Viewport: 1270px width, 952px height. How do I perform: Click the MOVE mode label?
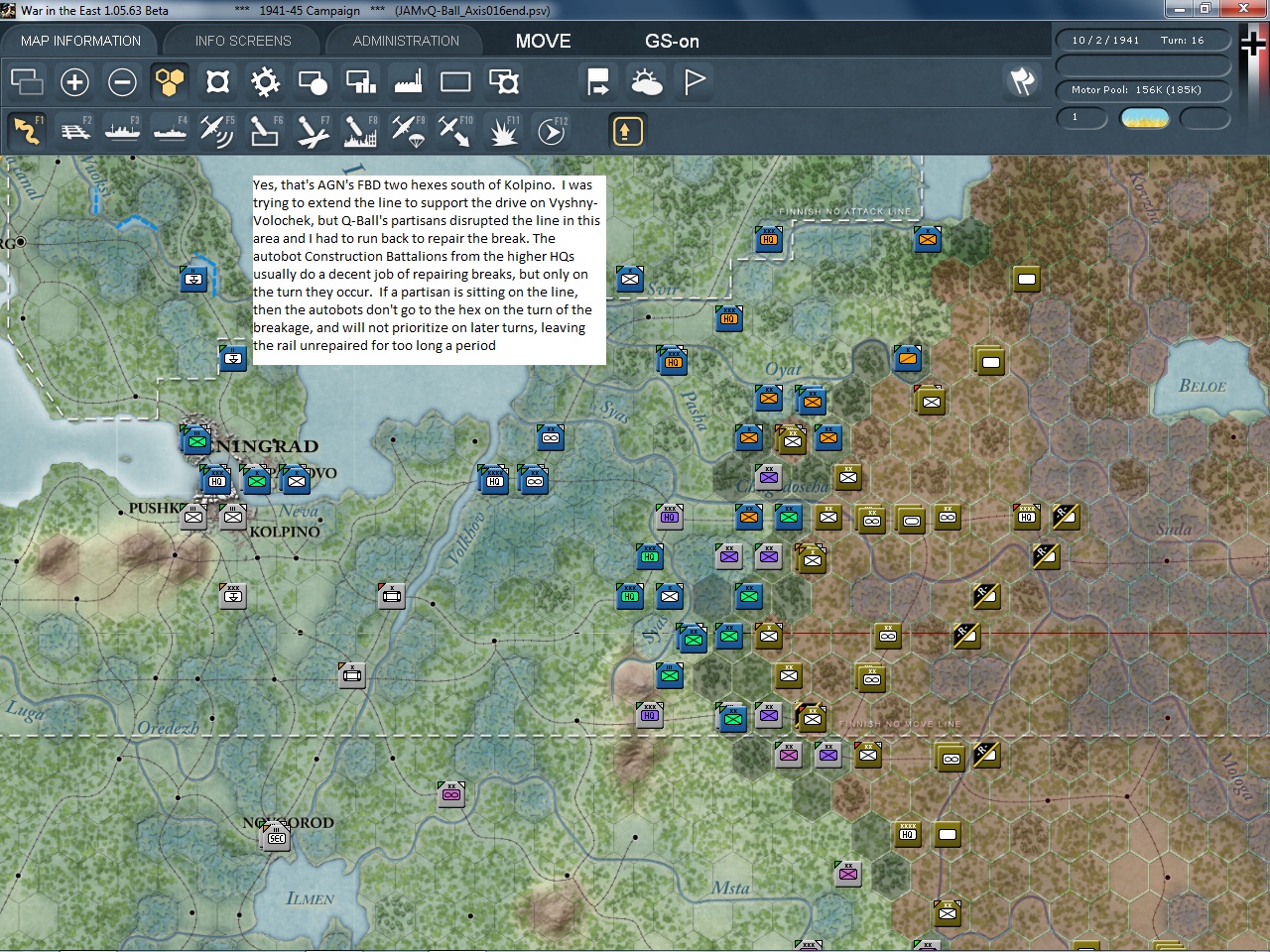tap(543, 41)
